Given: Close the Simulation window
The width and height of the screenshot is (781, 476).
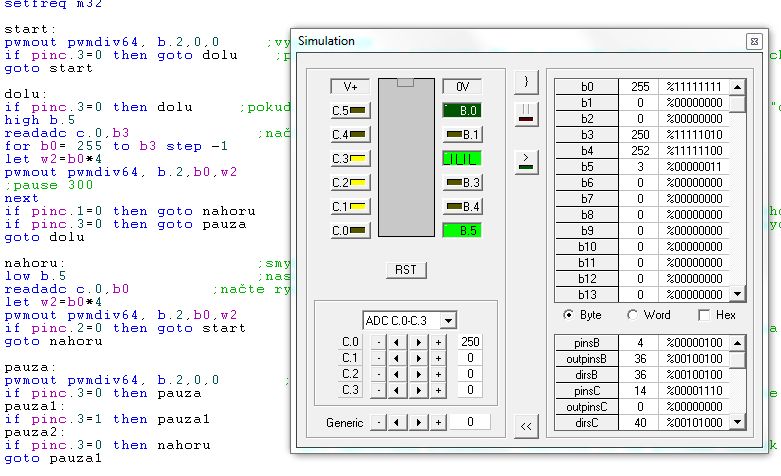Looking at the screenshot, I should point(753,41).
